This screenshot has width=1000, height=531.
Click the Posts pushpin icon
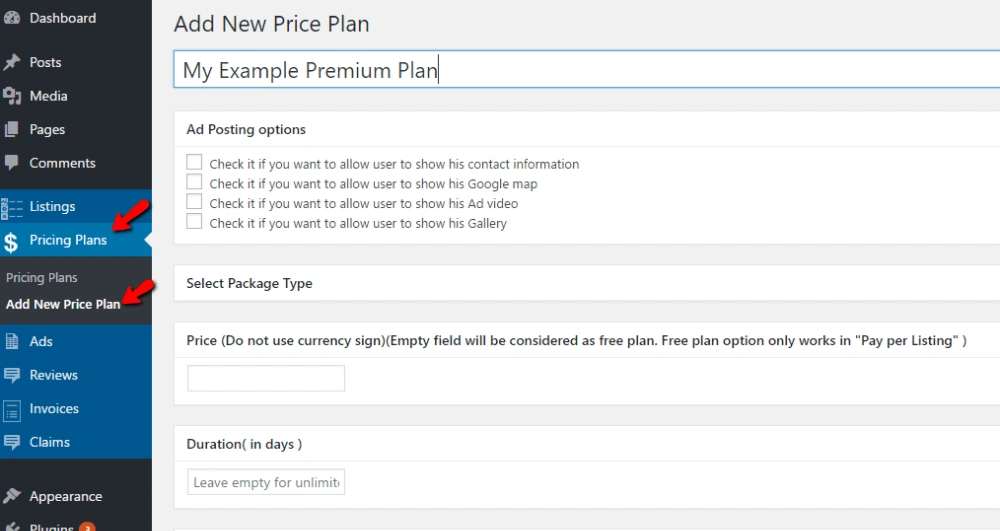tap(12, 62)
